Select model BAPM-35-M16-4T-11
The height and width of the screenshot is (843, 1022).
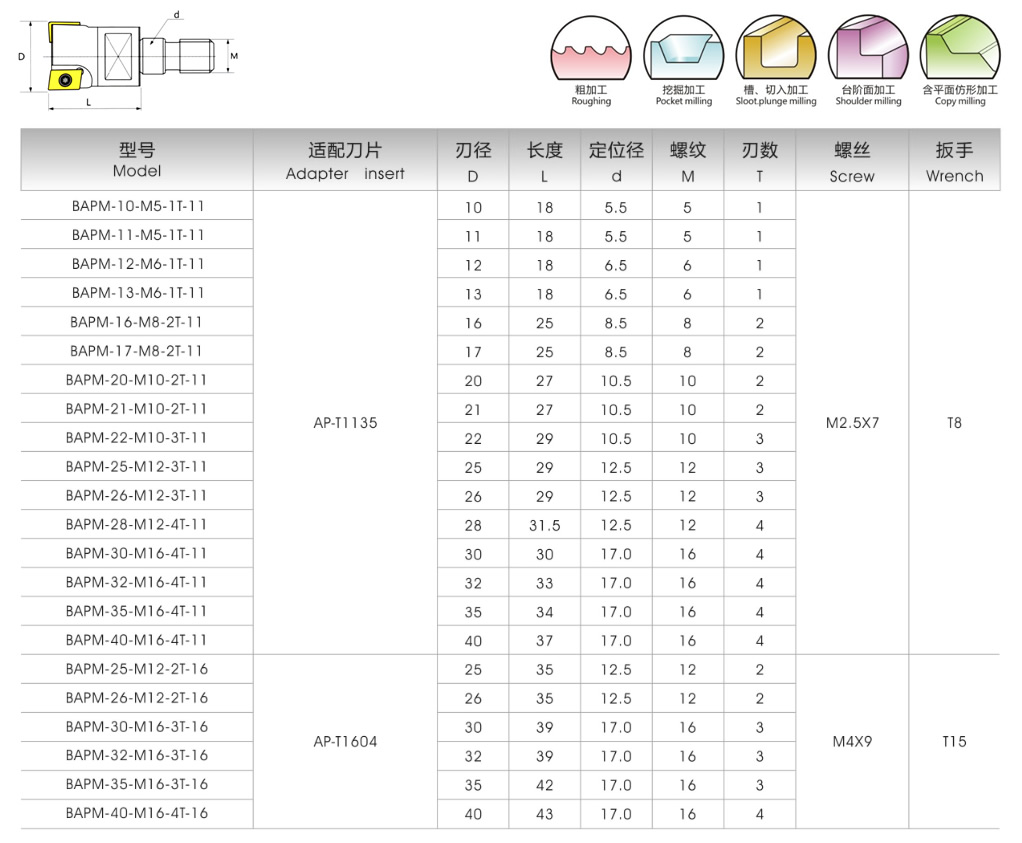tap(136, 611)
